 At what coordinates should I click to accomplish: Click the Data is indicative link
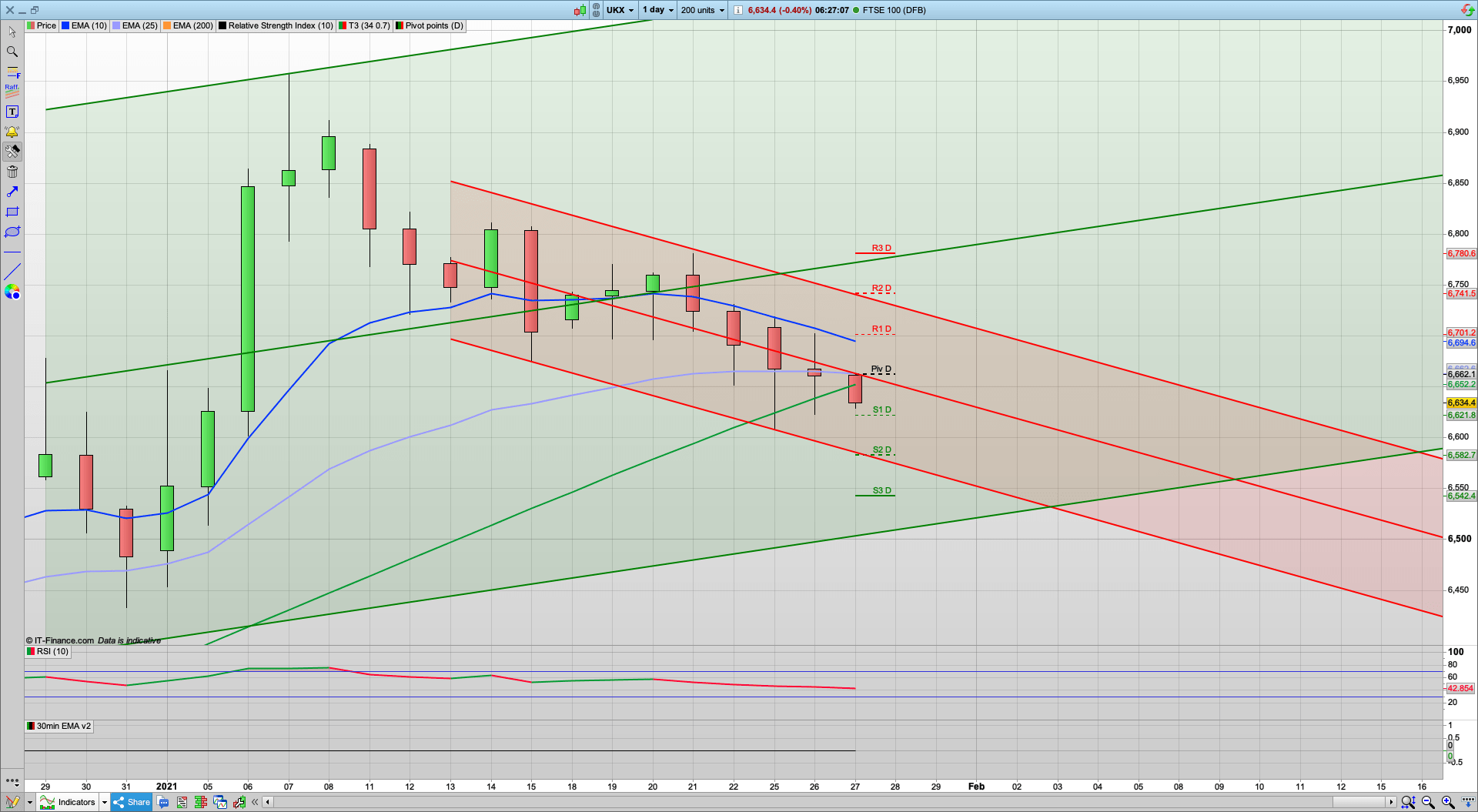[x=129, y=640]
